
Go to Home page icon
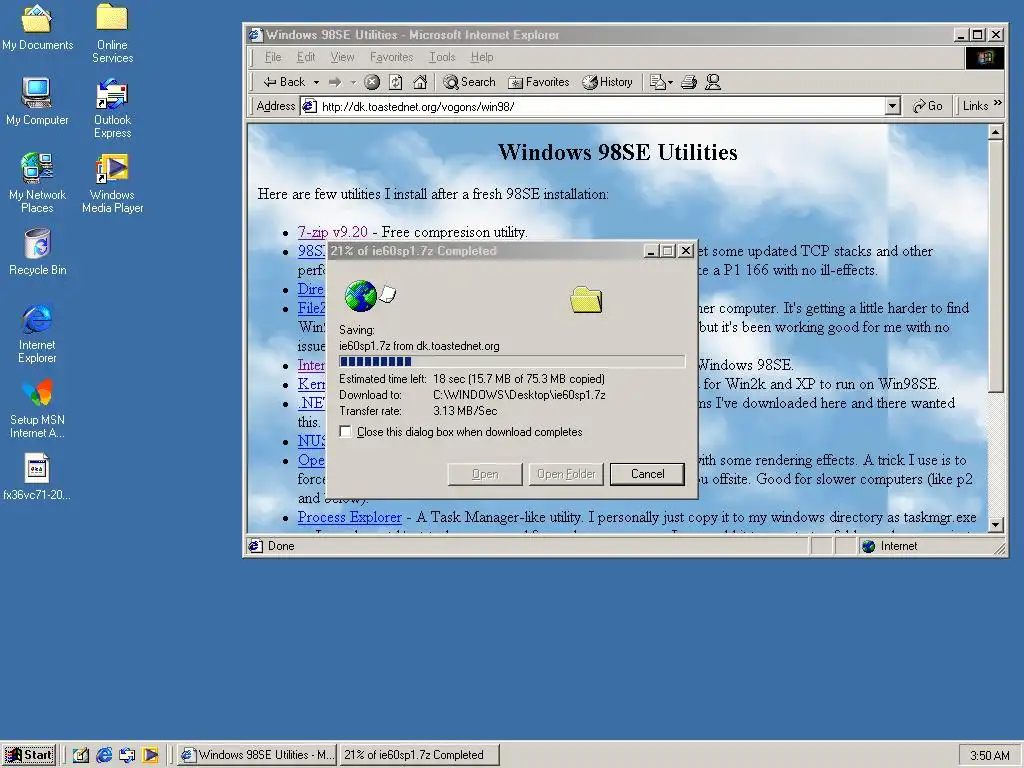(420, 82)
